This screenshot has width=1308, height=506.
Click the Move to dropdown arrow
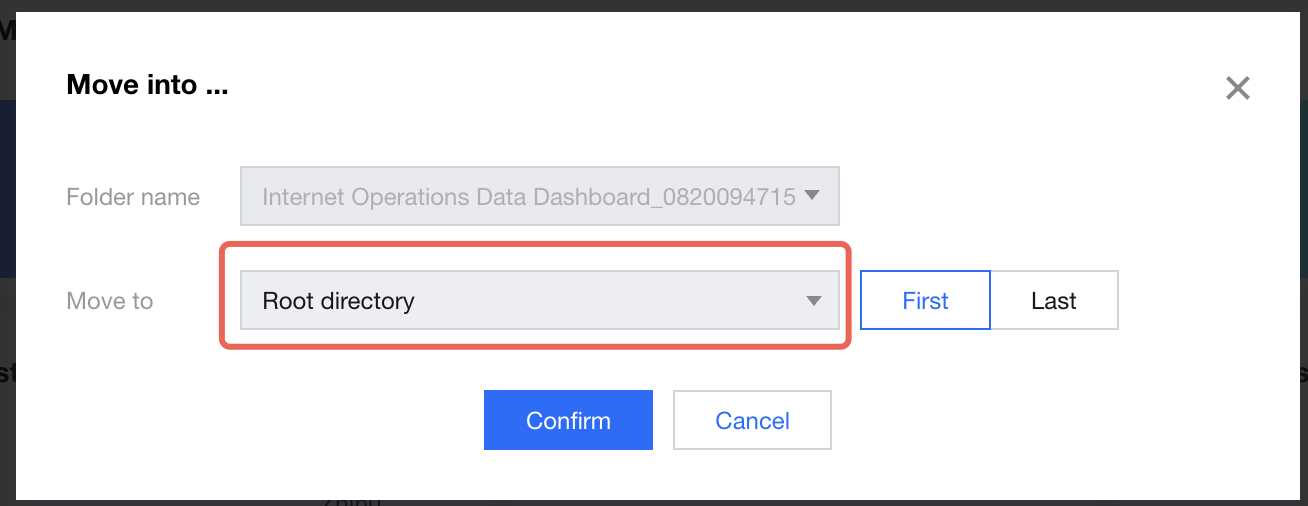pos(814,301)
